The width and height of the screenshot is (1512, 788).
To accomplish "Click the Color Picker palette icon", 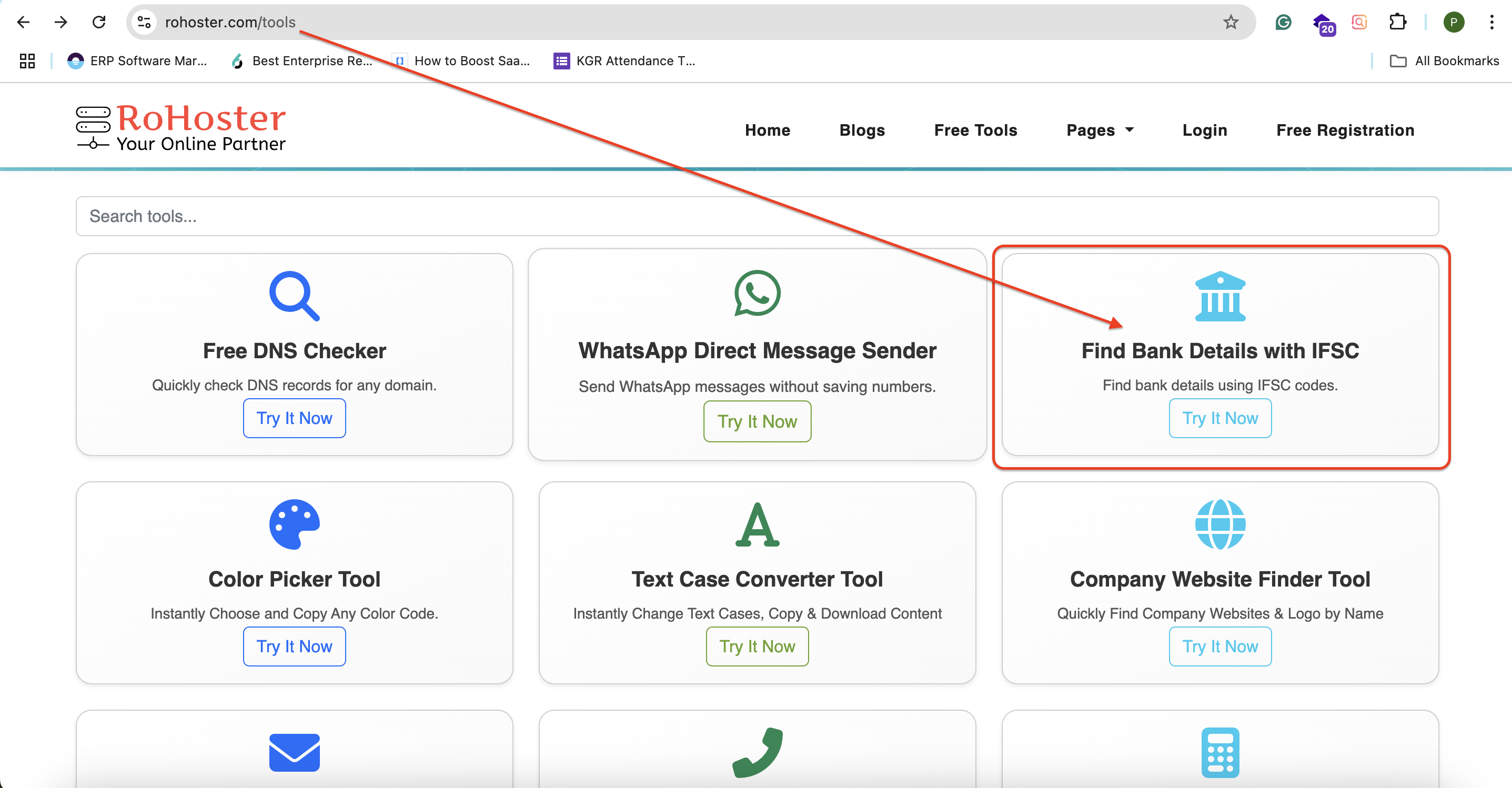I will point(294,524).
